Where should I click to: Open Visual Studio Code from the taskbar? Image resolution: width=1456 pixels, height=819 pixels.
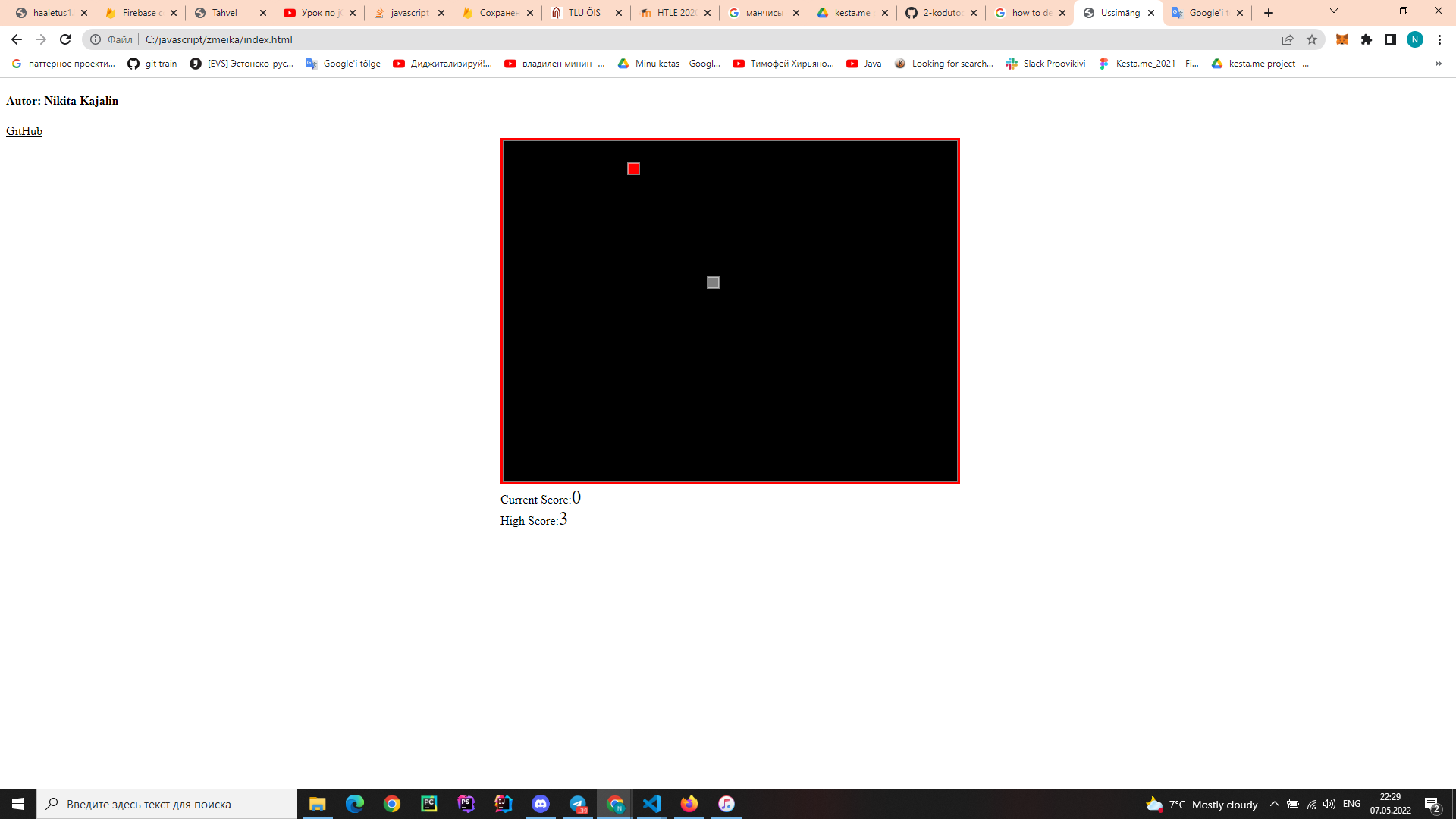click(x=653, y=804)
